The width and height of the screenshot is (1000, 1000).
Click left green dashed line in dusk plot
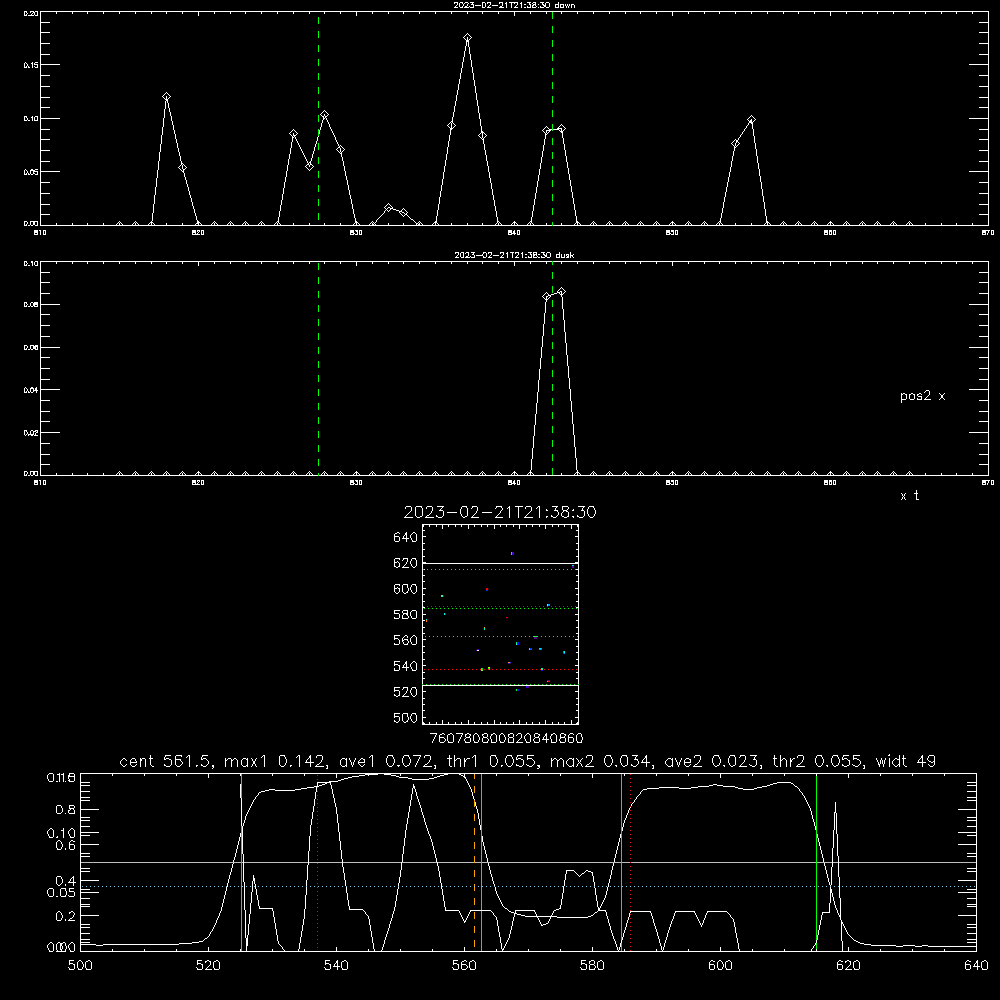[318, 368]
